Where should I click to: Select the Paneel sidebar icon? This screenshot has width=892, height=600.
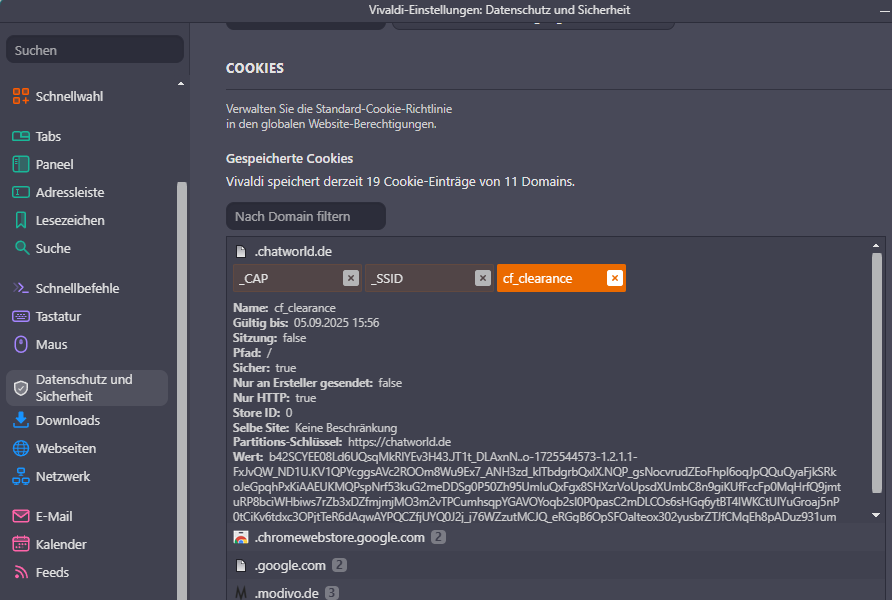tap(21, 164)
